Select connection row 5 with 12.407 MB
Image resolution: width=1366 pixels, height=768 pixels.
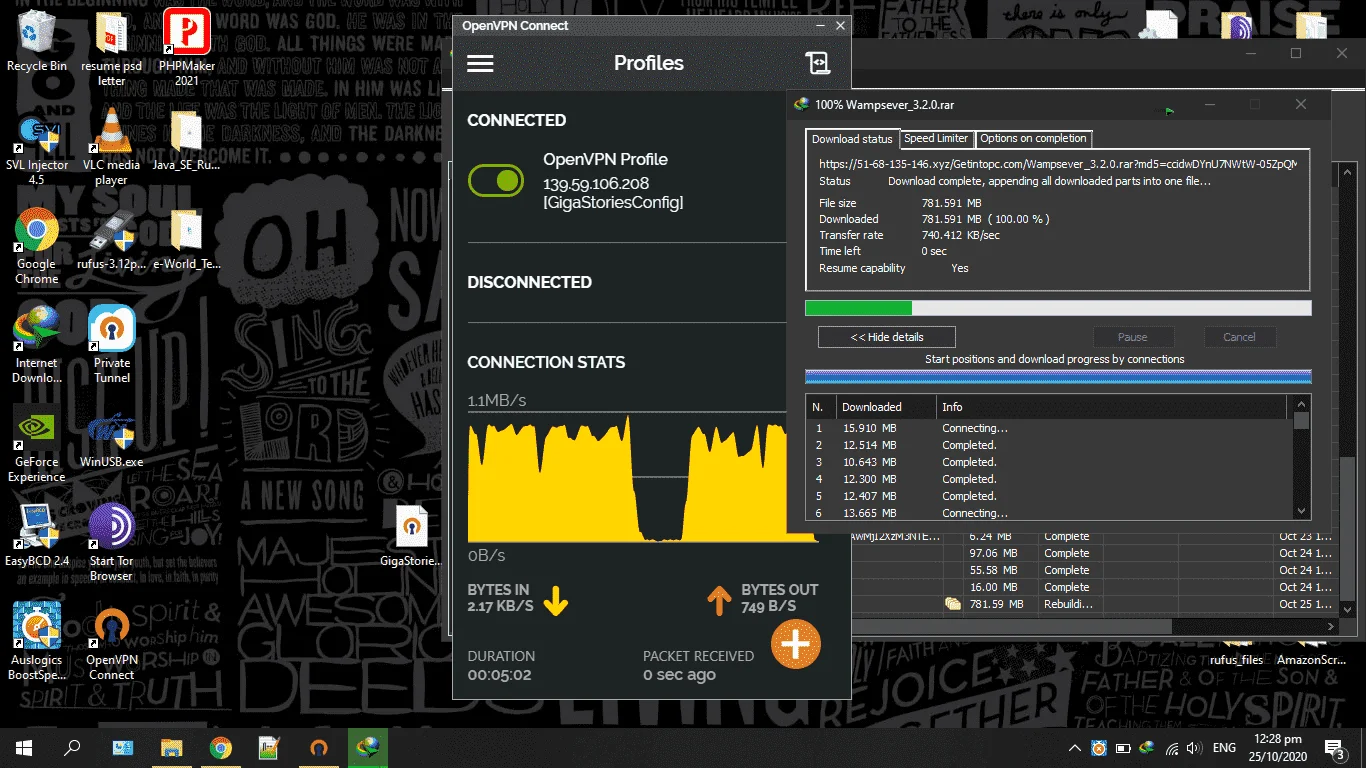pyautogui.click(x=1050, y=496)
